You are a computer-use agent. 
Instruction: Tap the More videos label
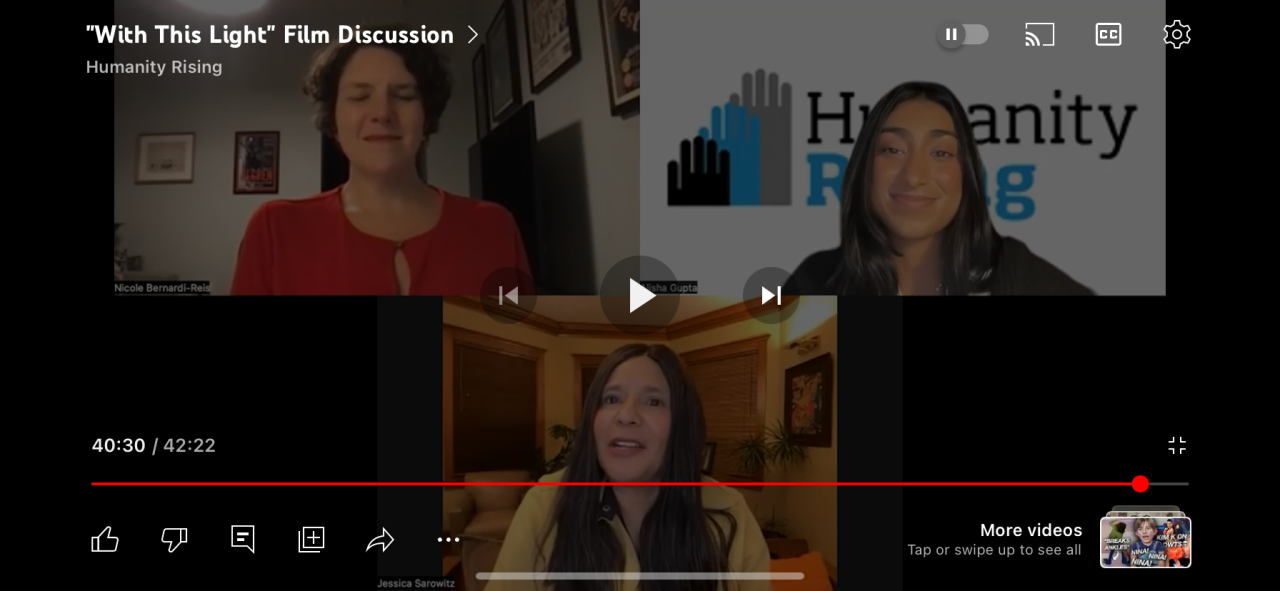pos(1031,530)
